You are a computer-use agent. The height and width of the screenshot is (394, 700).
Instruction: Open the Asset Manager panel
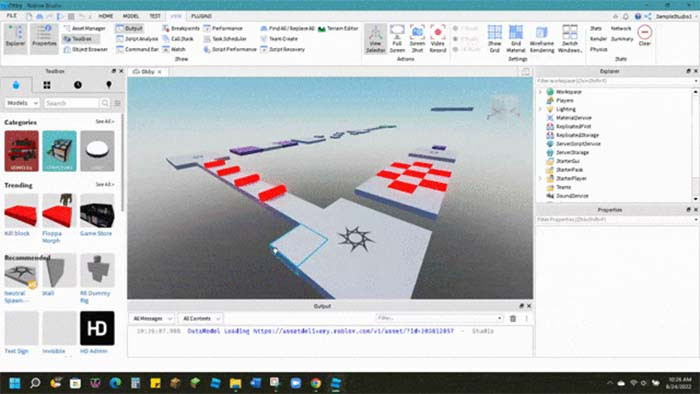tap(85, 28)
